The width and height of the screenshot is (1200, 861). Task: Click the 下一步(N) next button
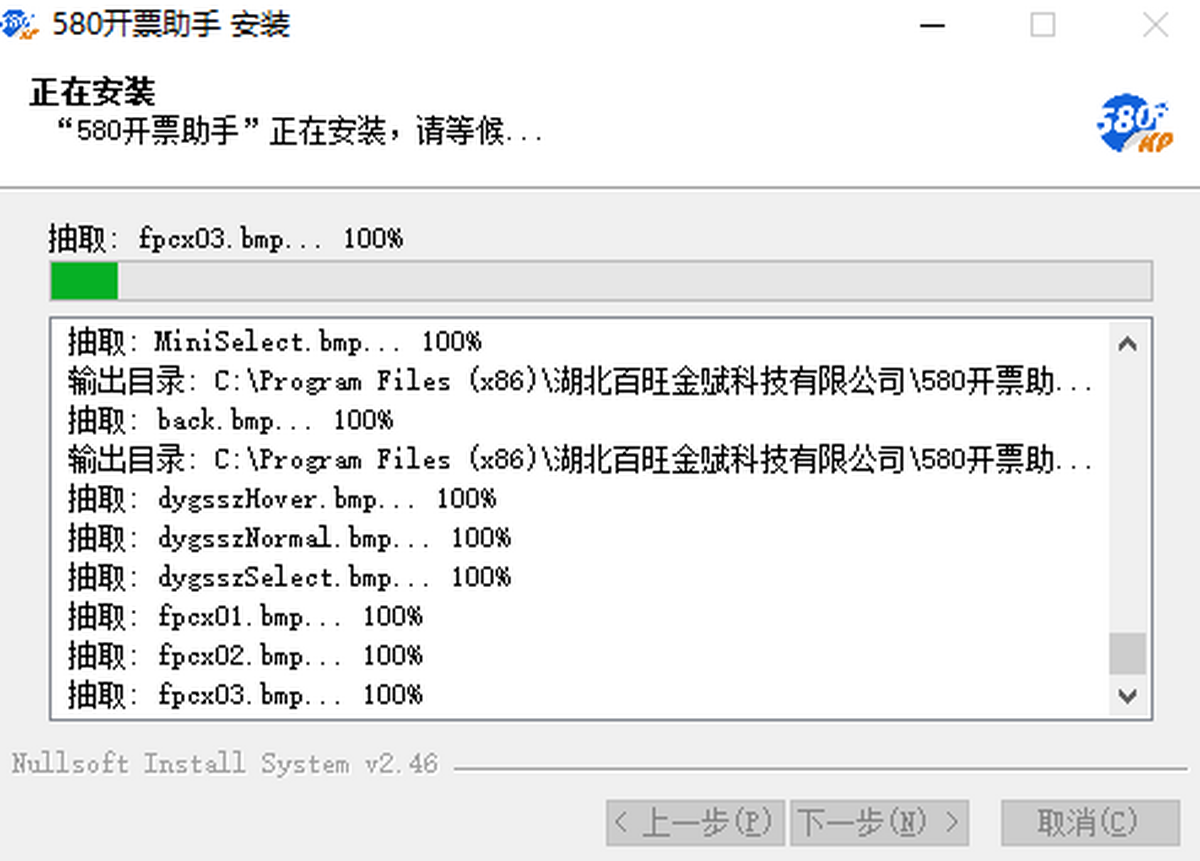click(880, 823)
